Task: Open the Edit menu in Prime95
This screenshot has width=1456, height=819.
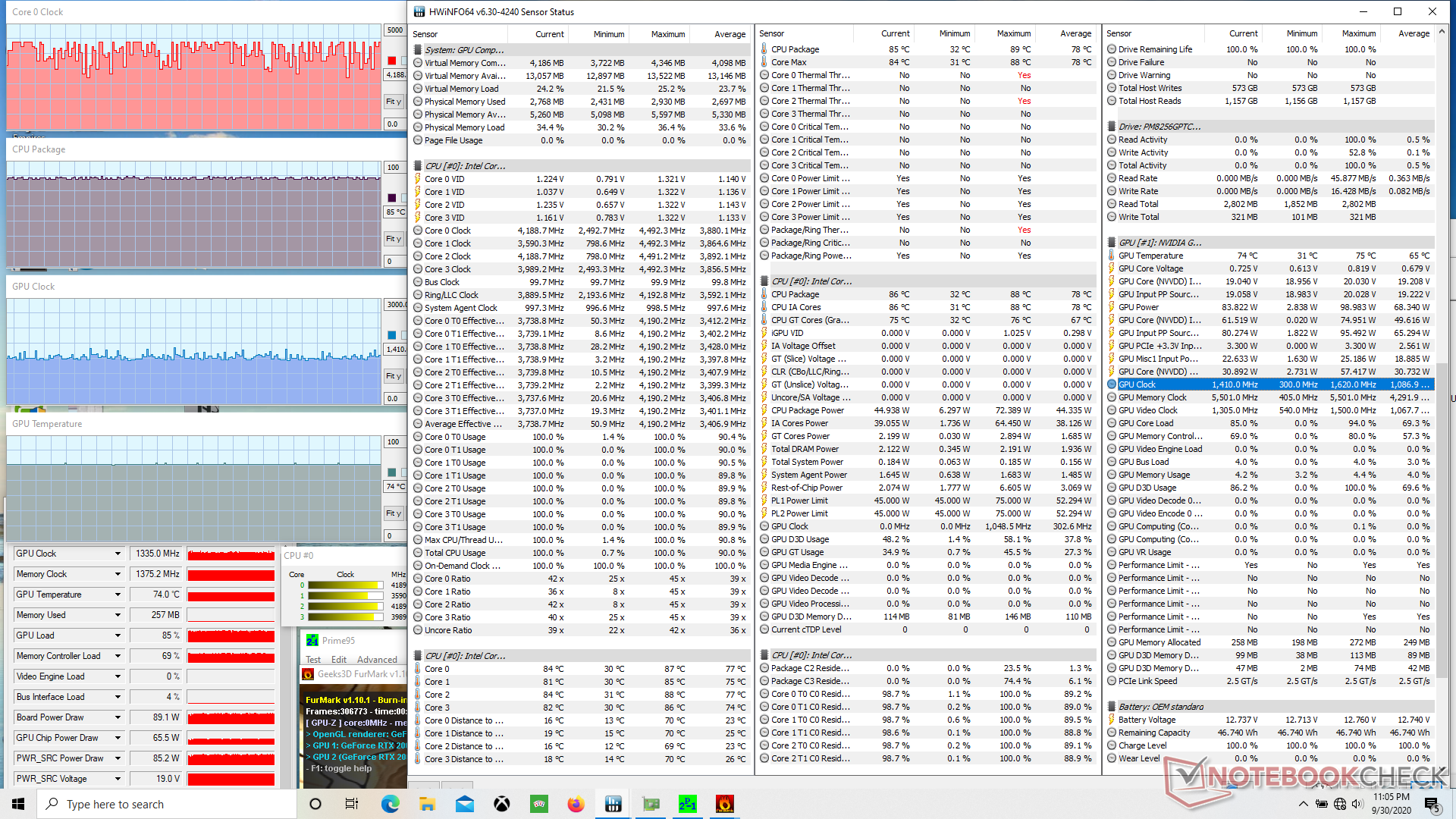Action: point(339,660)
